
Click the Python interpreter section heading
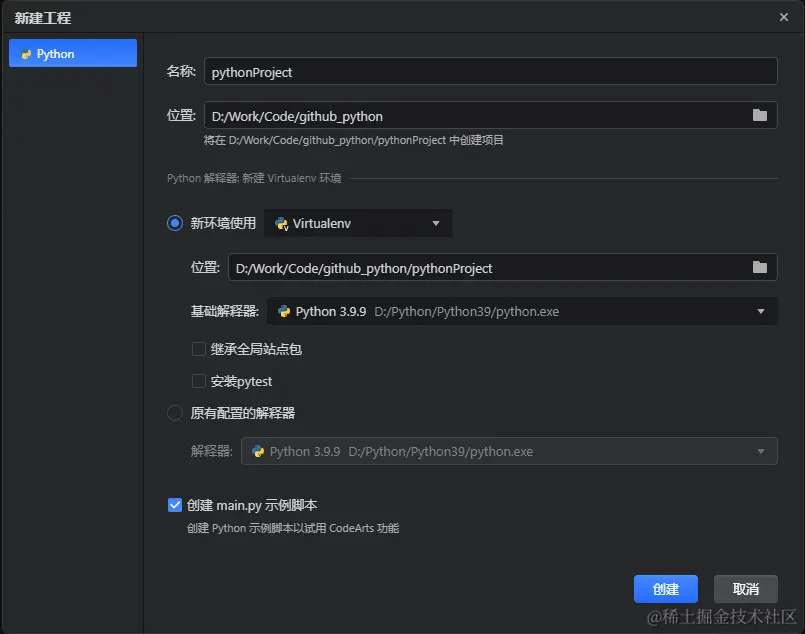point(254,178)
